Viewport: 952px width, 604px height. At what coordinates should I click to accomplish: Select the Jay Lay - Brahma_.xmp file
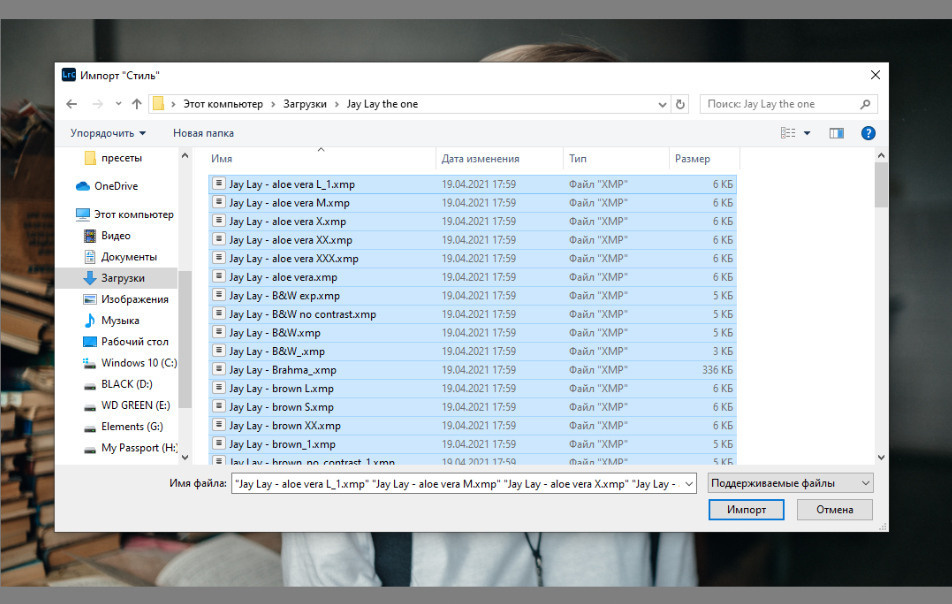pyautogui.click(x=282, y=370)
